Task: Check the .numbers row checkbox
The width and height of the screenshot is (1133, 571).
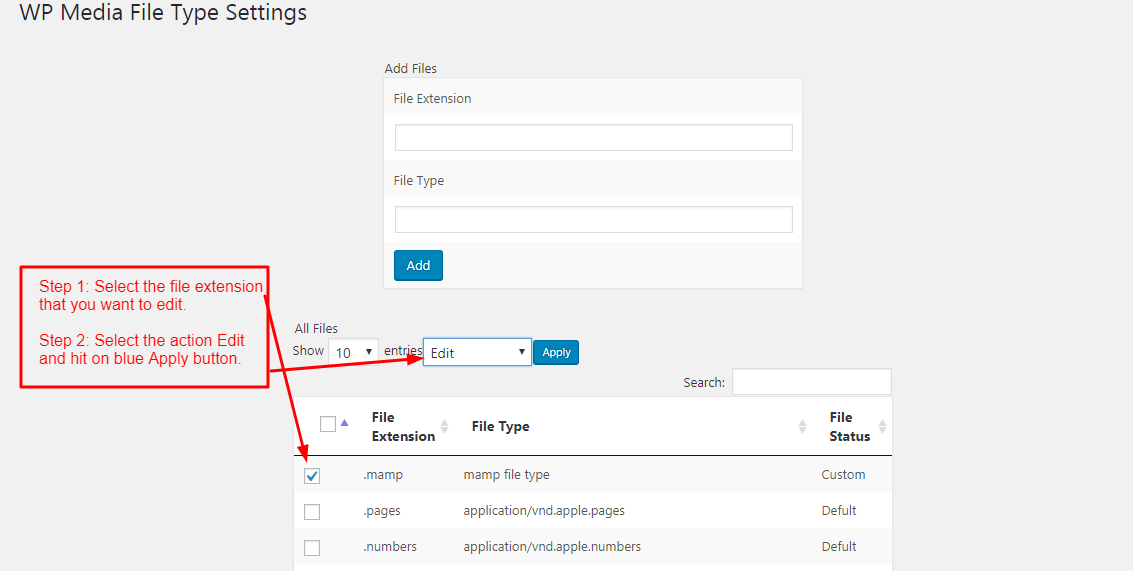Action: pos(312,548)
